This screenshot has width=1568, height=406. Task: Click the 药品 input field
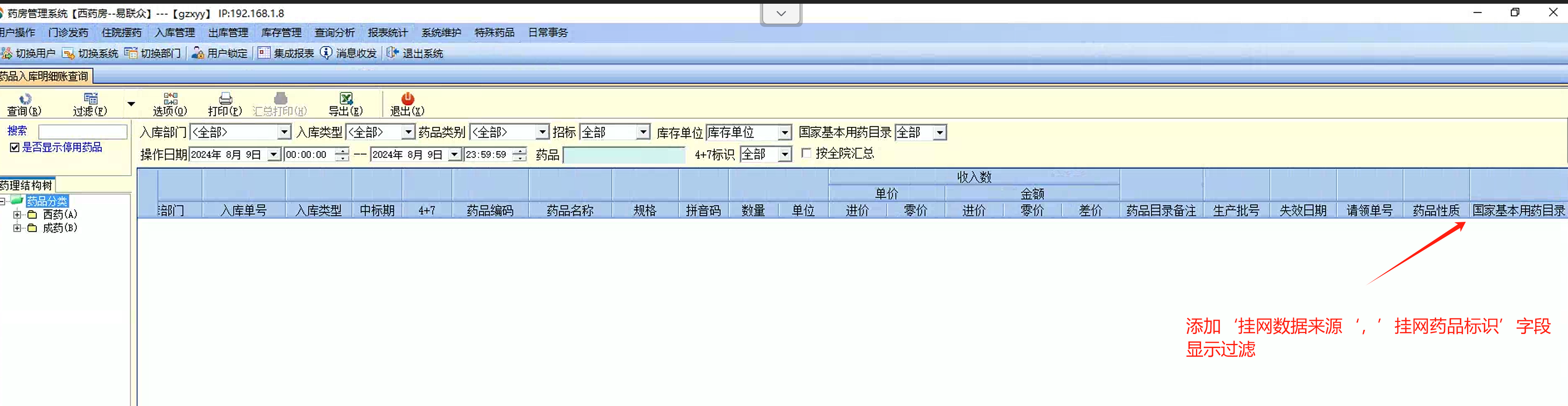624,155
